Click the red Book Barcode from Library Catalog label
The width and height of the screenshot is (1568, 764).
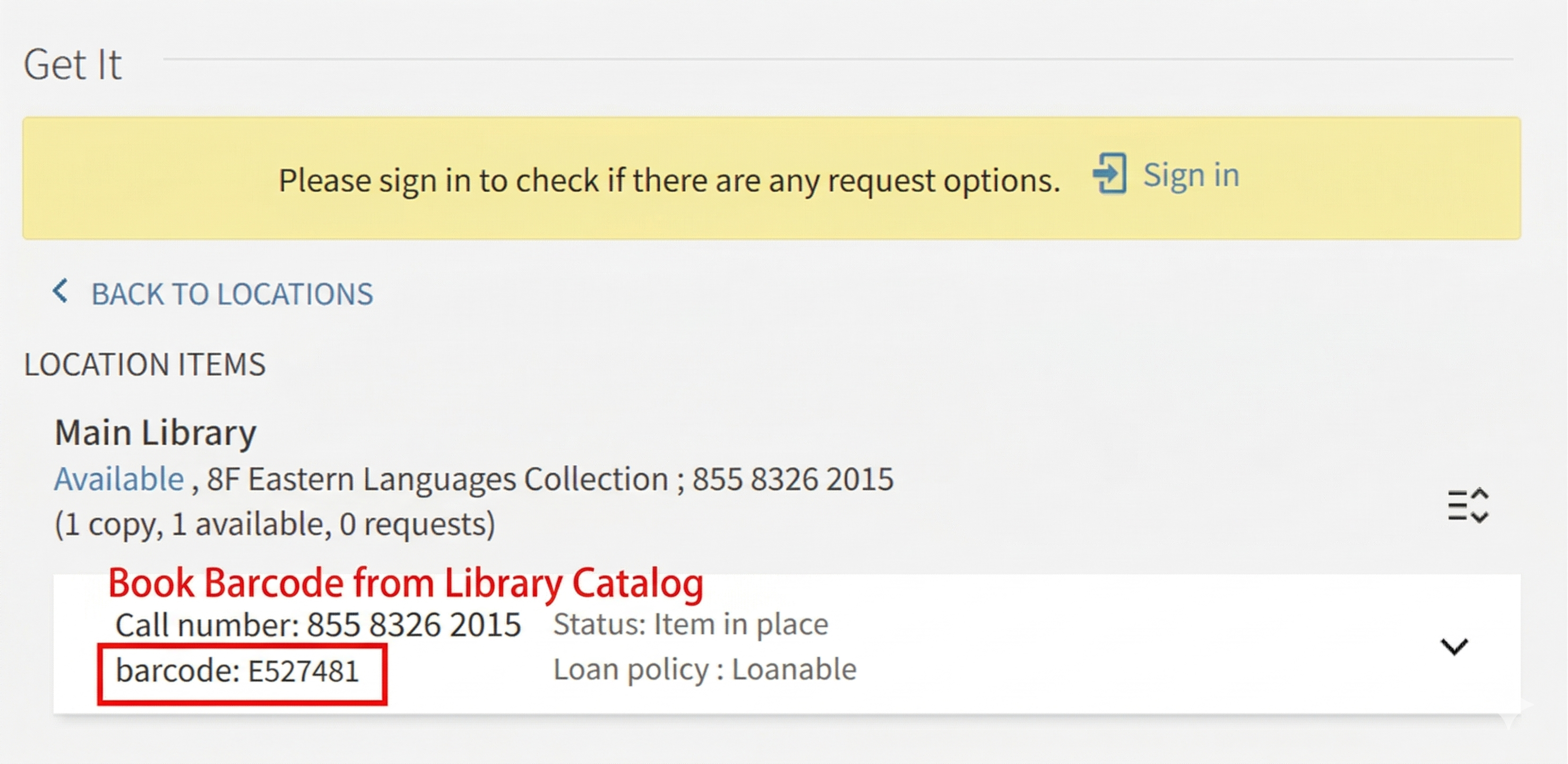[406, 583]
